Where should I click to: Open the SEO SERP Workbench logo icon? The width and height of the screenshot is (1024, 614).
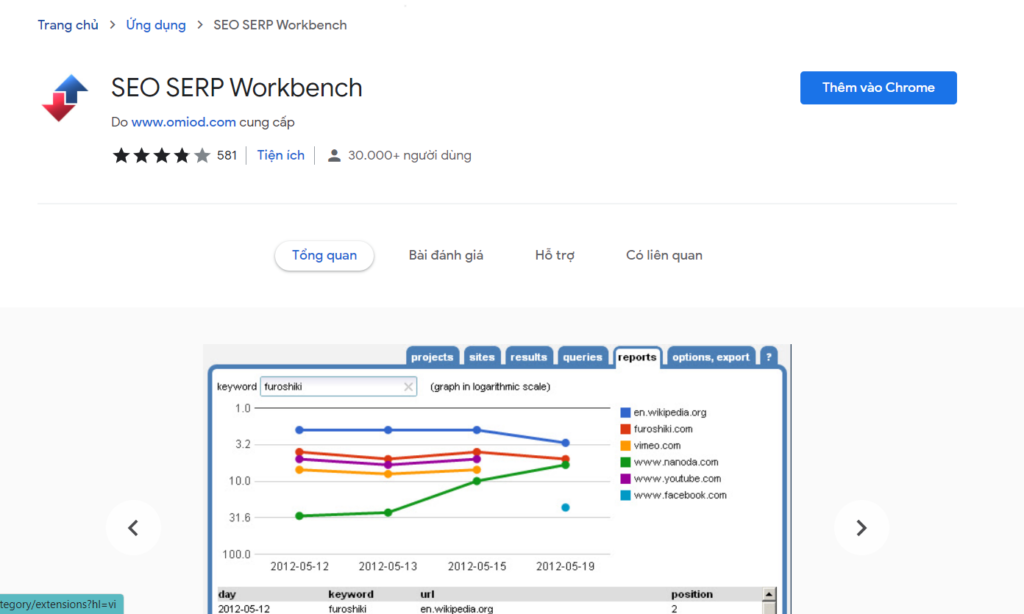click(x=65, y=97)
